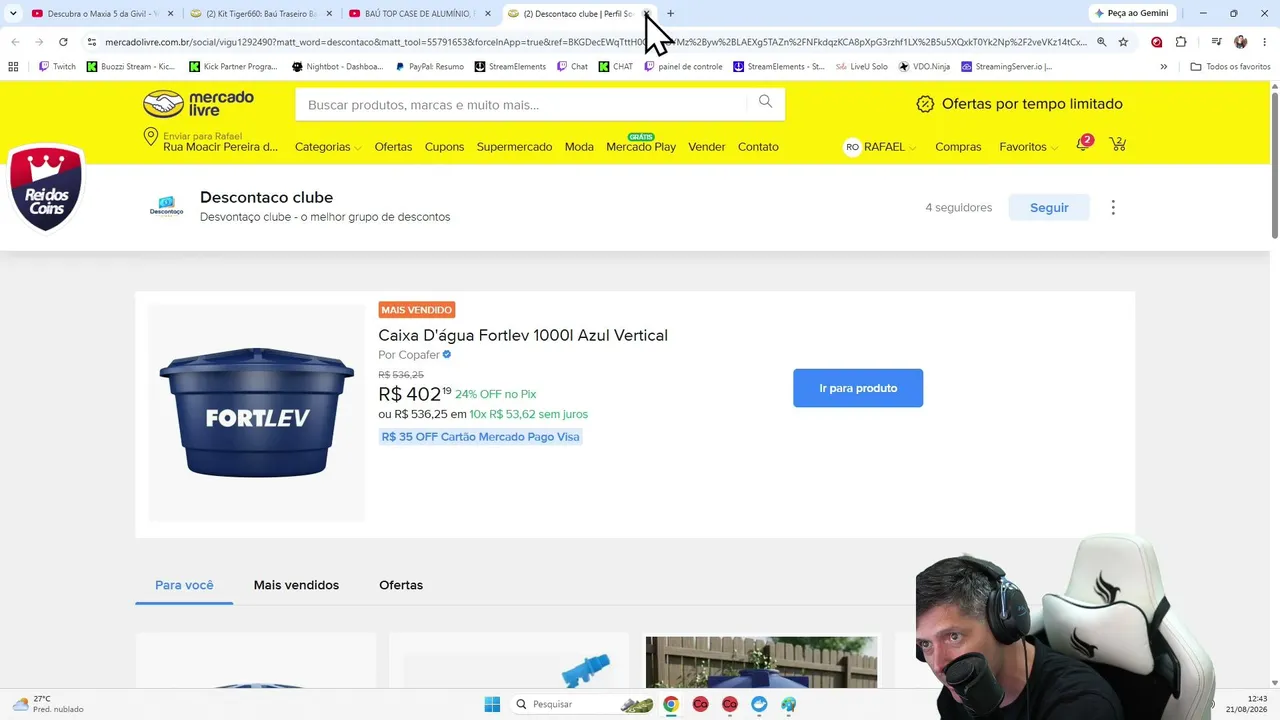Open the Caixa D'água Fortlev product title
The height and width of the screenshot is (720, 1280).
[x=523, y=335]
